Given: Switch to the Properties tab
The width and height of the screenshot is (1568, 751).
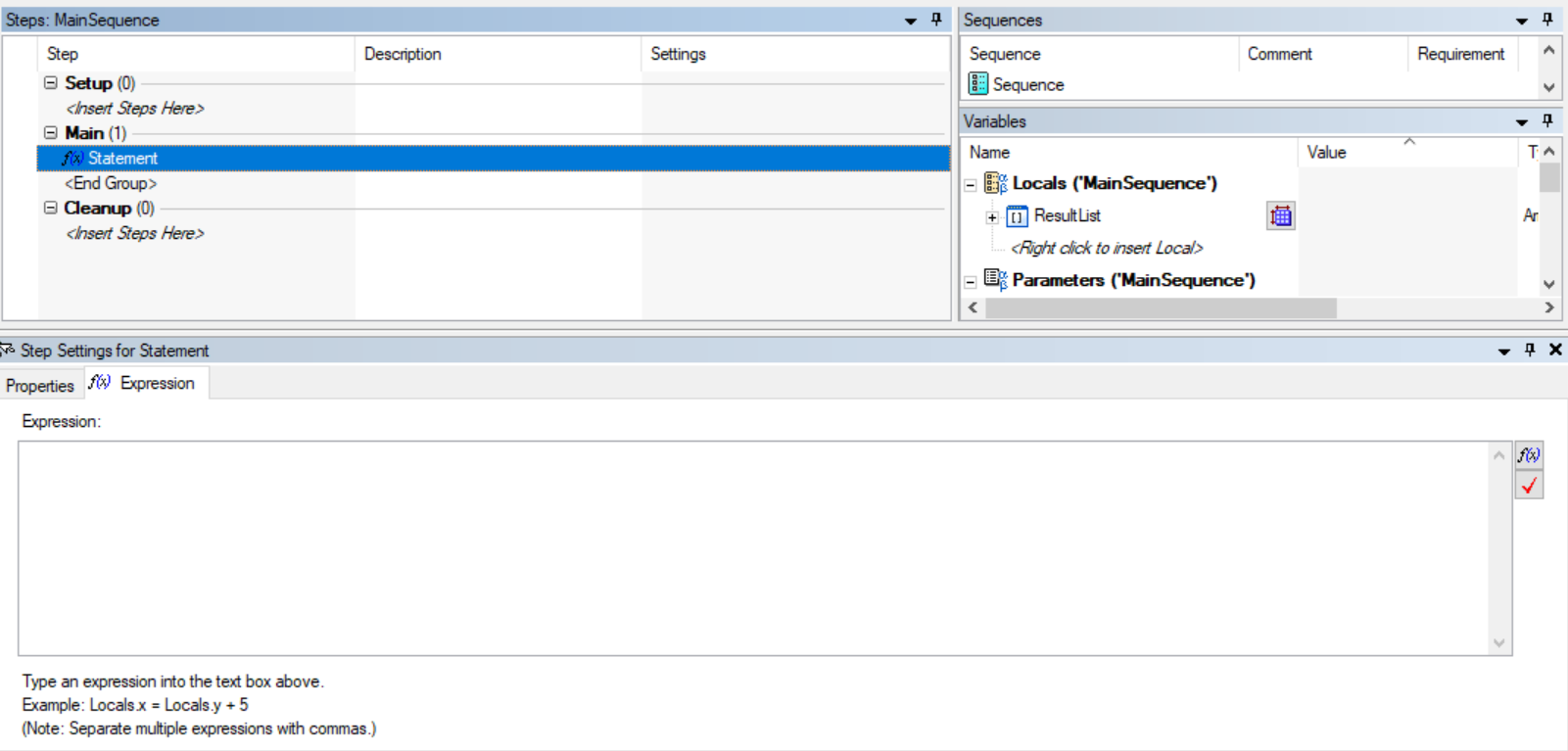Looking at the screenshot, I should click(x=40, y=386).
